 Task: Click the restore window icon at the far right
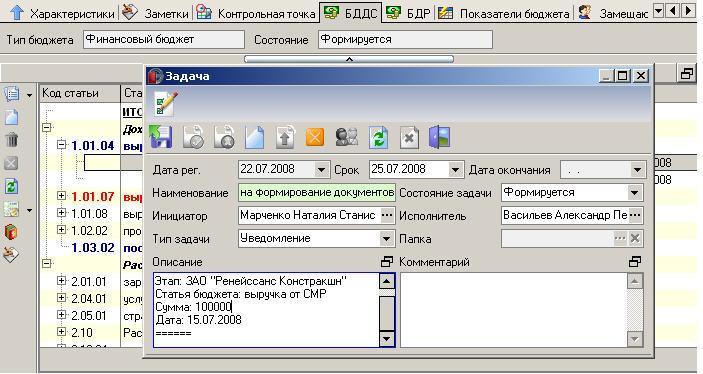coord(686,74)
